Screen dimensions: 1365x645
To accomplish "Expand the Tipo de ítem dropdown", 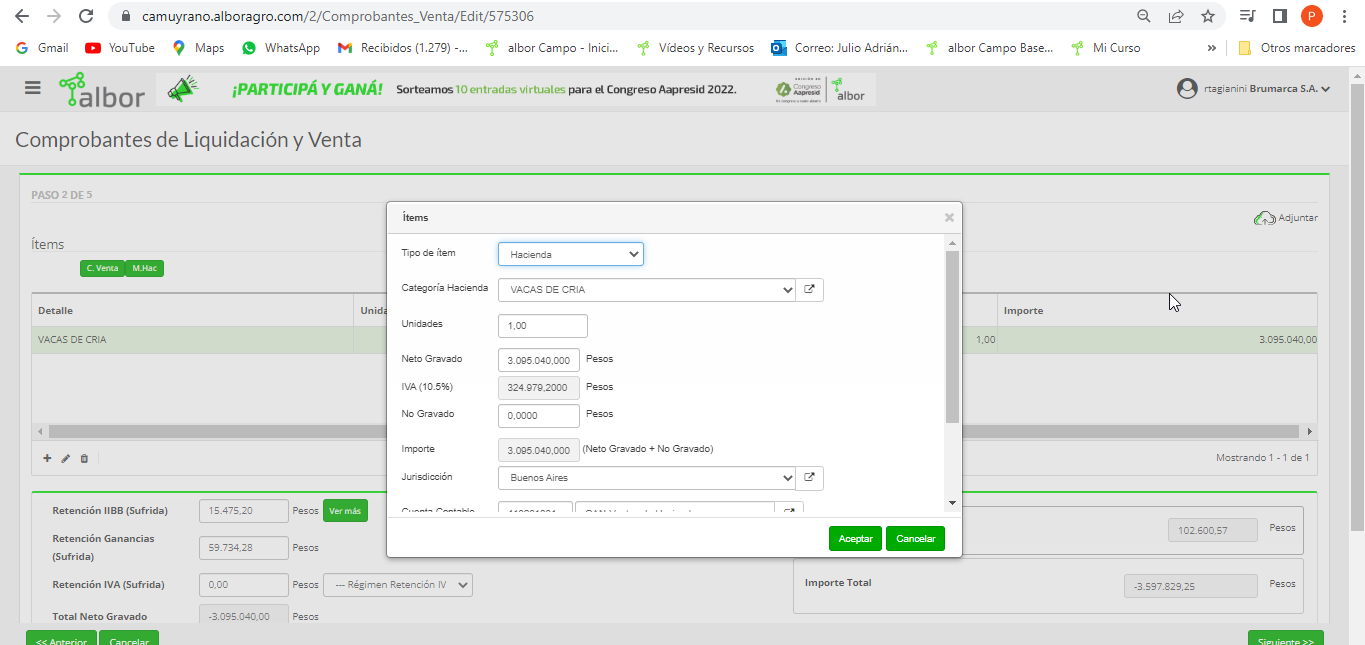I will (571, 254).
